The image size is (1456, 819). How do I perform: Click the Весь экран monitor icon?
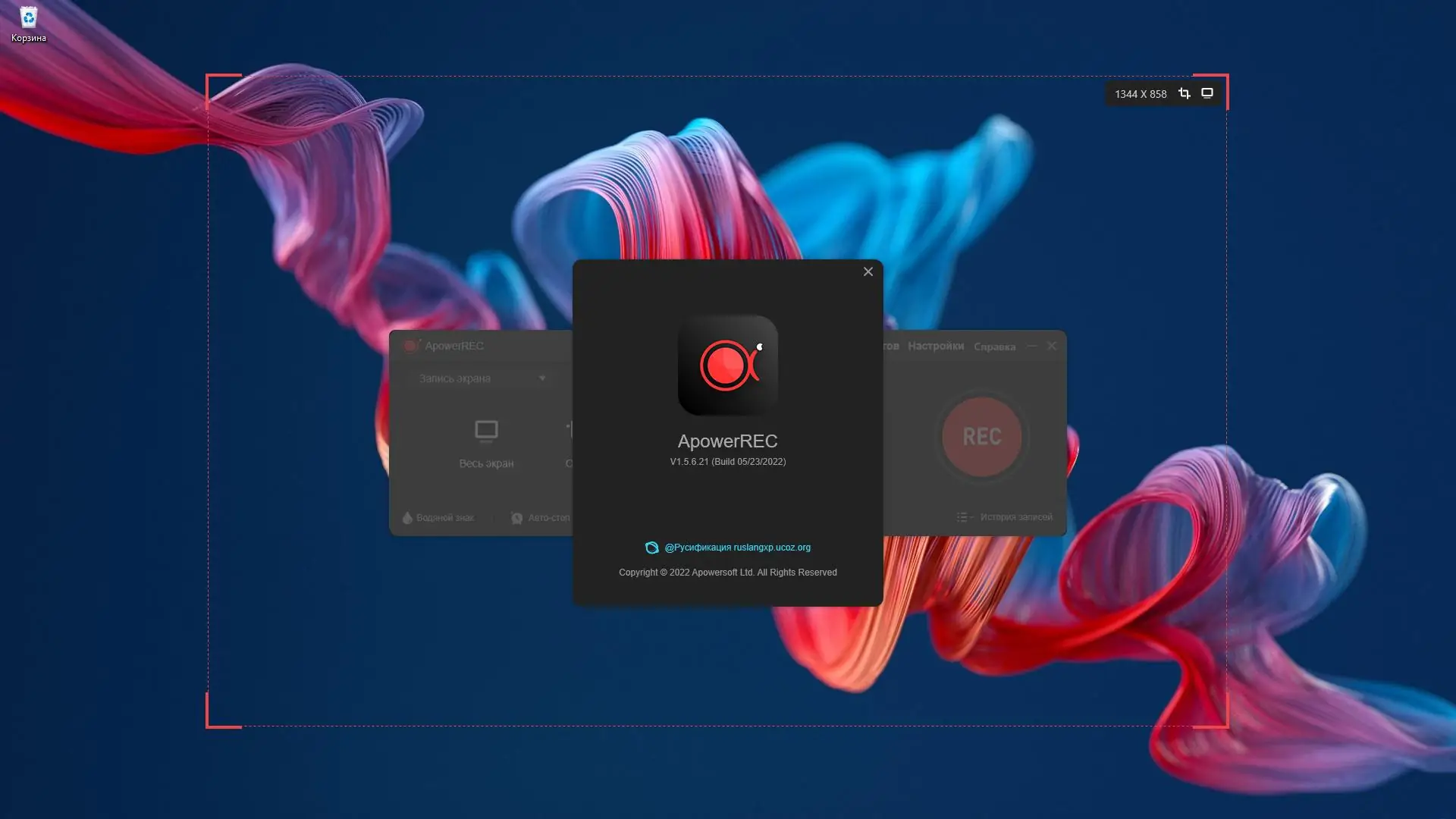click(486, 431)
